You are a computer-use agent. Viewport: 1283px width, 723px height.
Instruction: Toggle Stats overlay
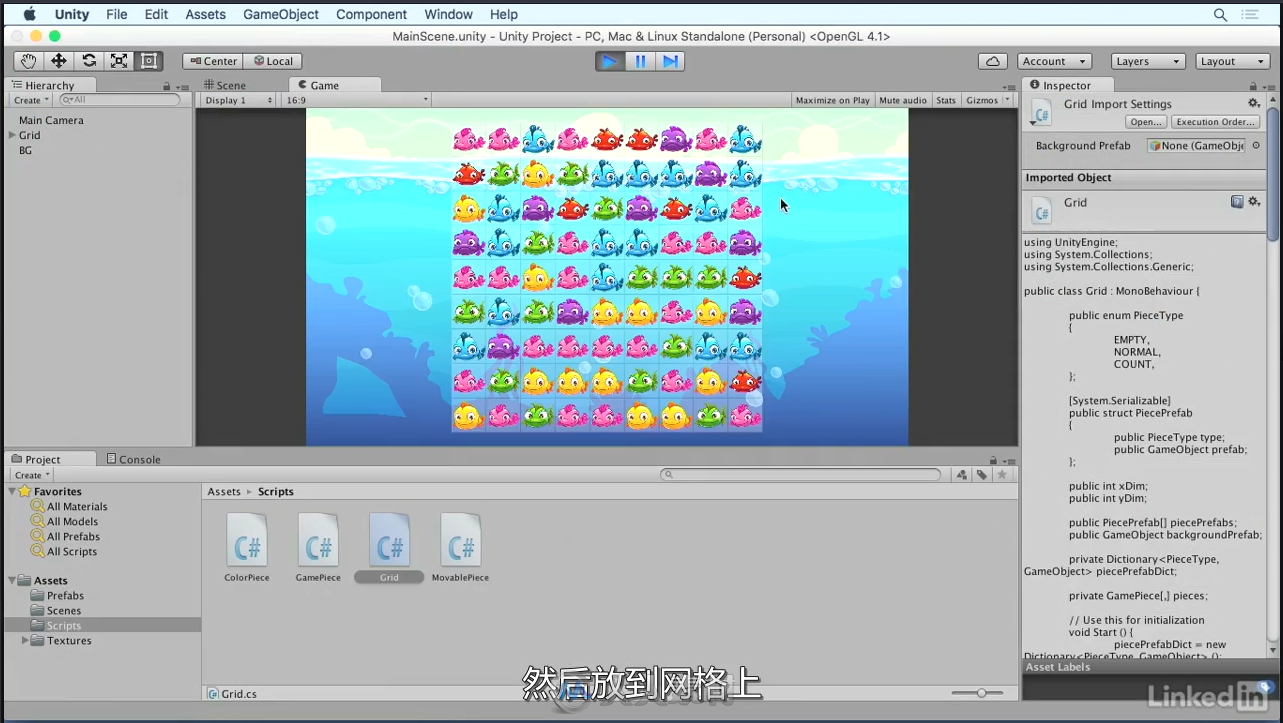pos(946,100)
